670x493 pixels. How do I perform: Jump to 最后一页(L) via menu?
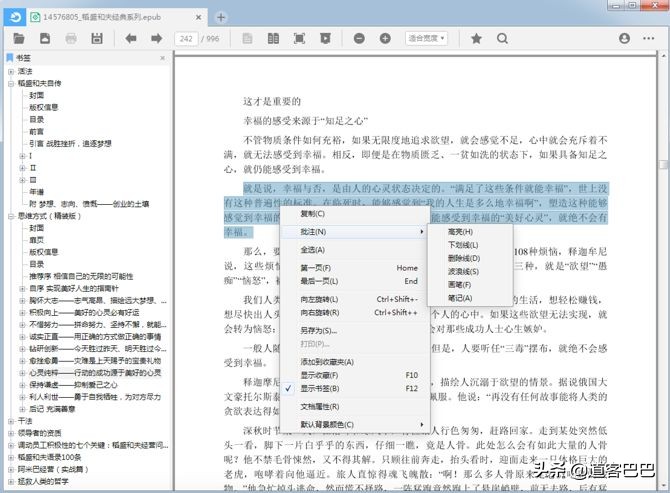[354, 281]
